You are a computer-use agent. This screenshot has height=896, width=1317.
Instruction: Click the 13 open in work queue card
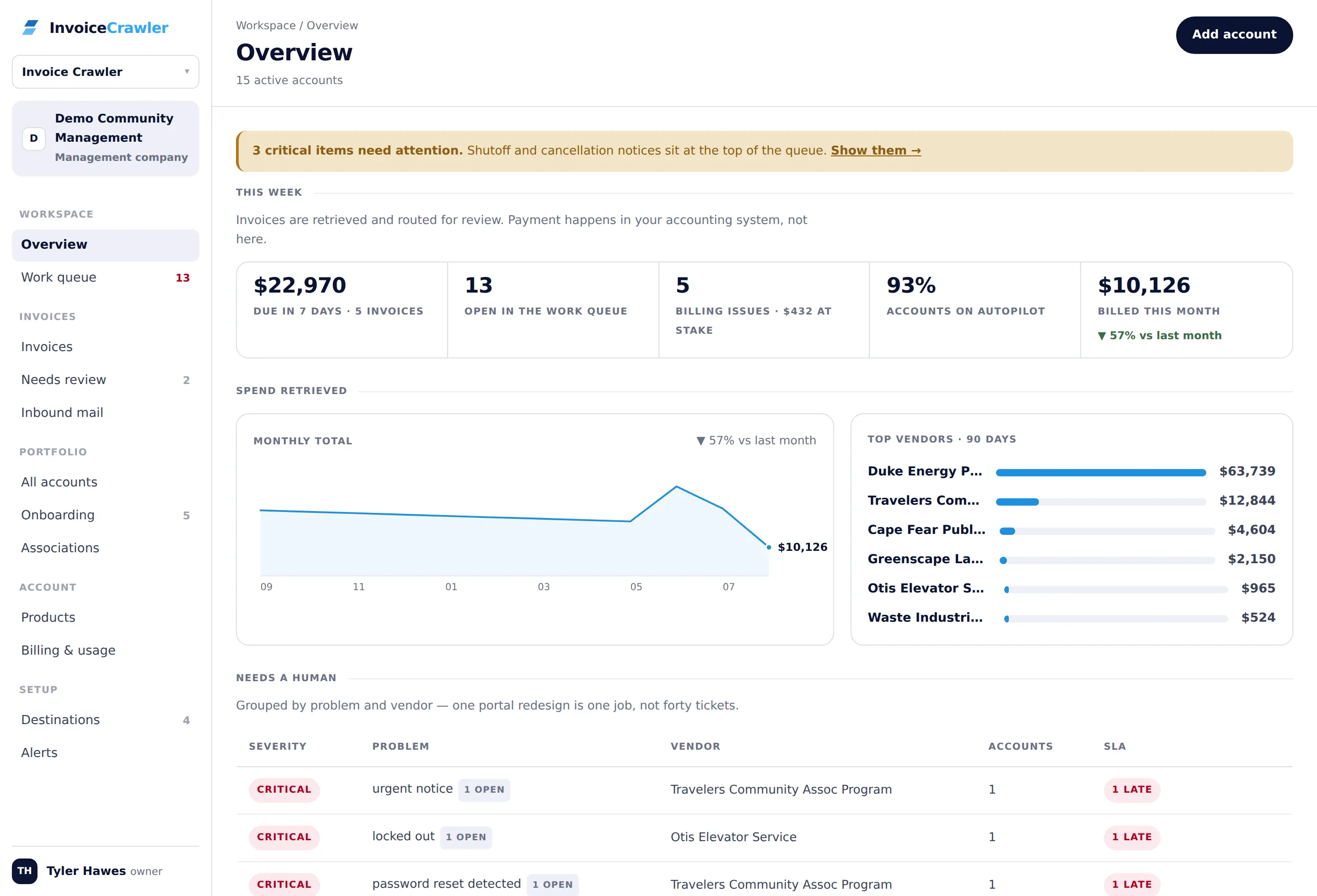click(x=553, y=310)
